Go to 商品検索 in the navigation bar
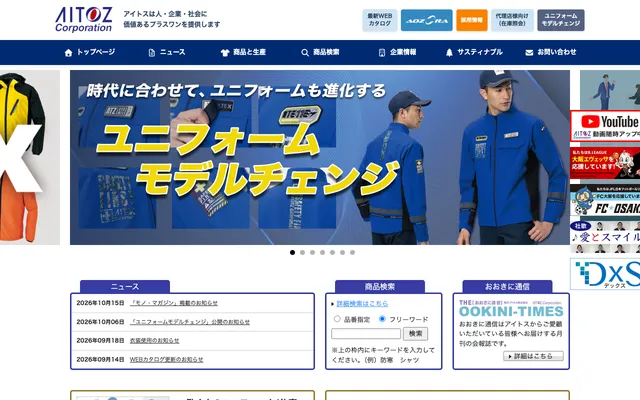 (x=326, y=52)
